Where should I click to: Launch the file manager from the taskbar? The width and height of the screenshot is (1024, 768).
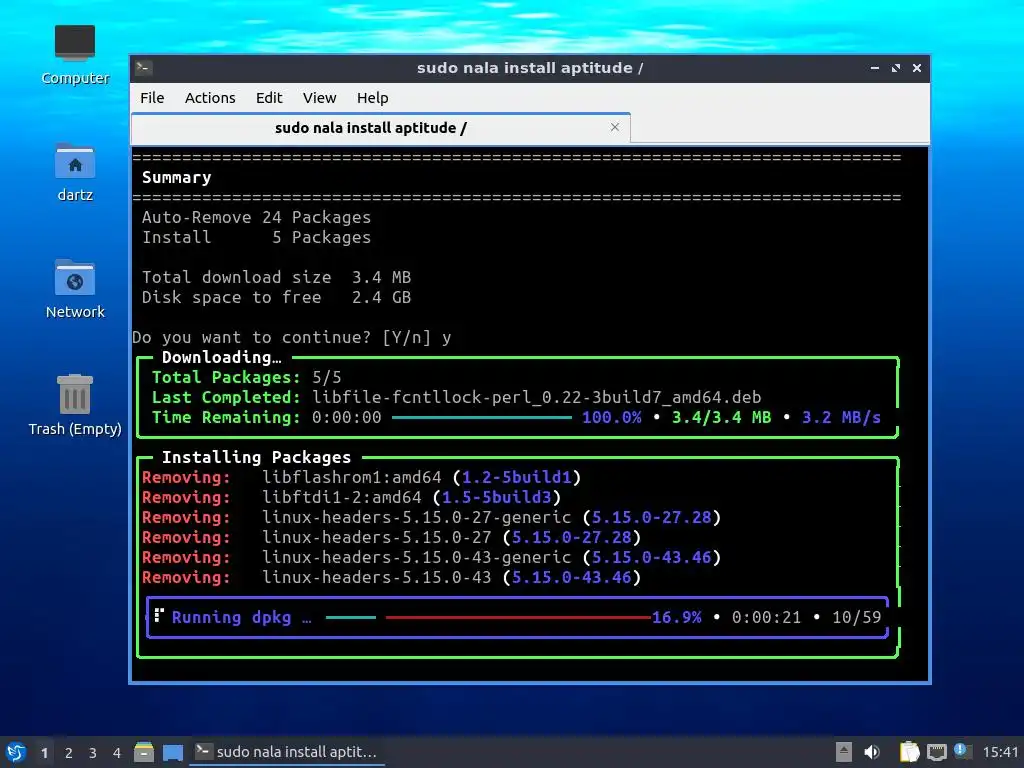(144, 752)
